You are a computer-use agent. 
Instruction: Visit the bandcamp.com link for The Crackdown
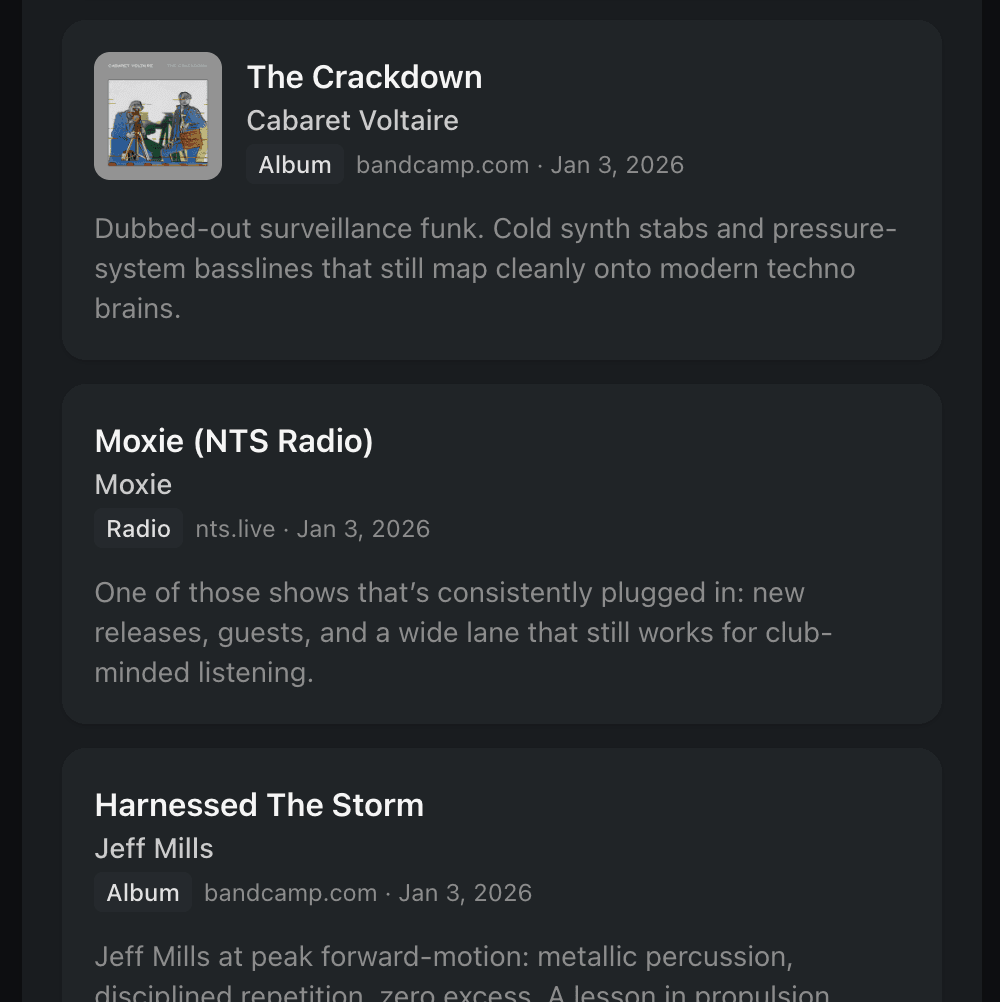pyautogui.click(x=441, y=164)
